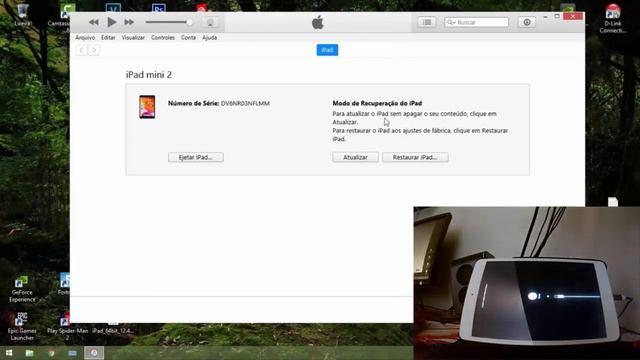
Task: Click the Restaurar iPad button
Action: [x=415, y=157]
